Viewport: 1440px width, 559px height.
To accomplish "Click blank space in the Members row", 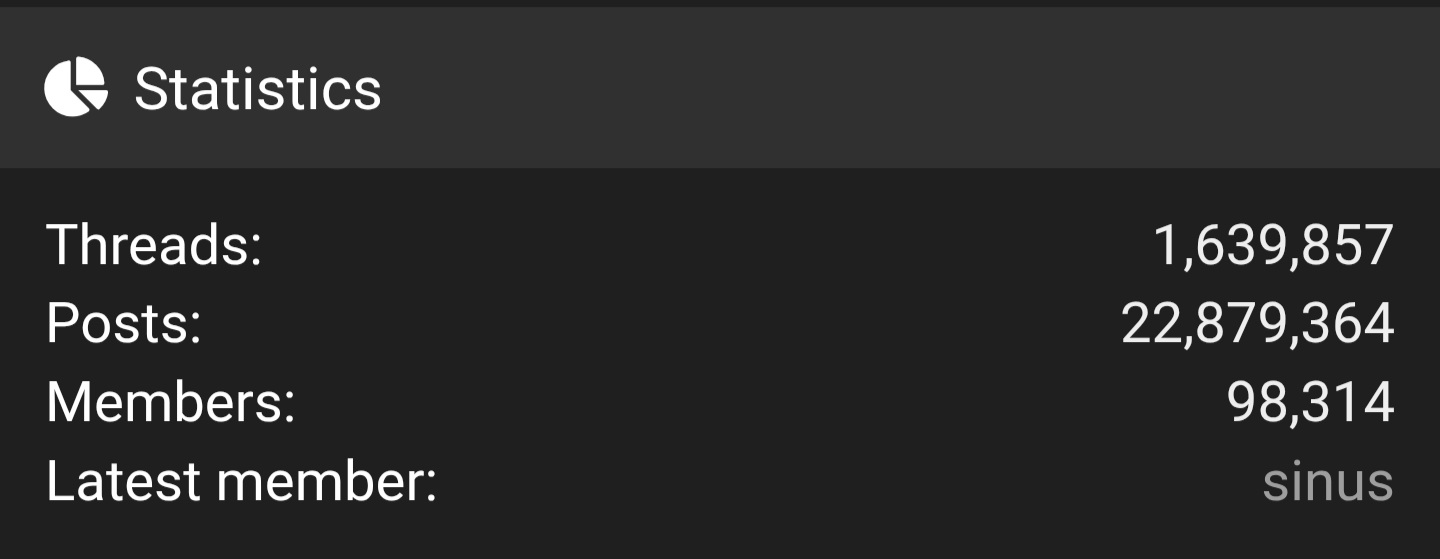I will click(760, 404).
